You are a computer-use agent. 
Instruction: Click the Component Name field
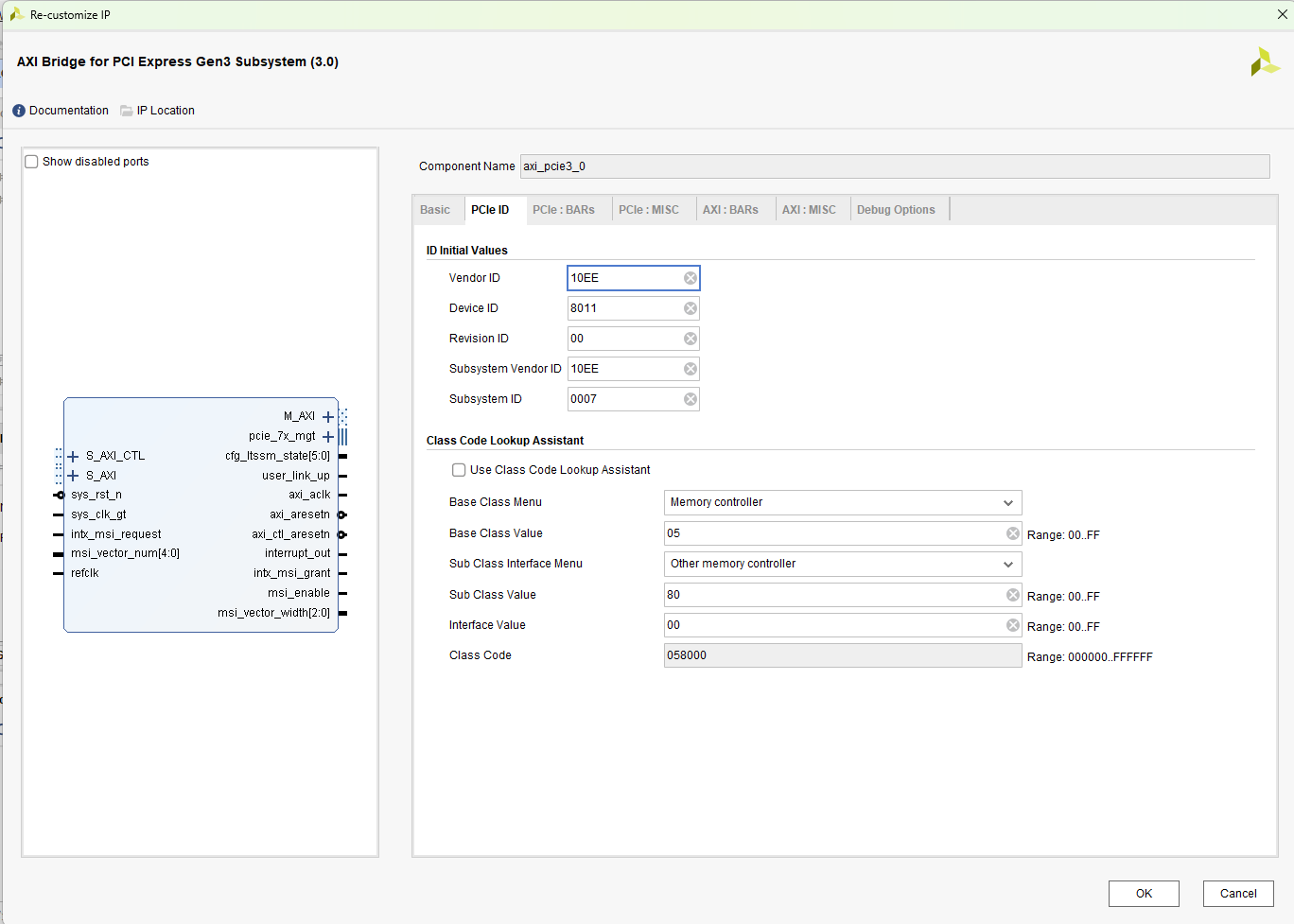[x=895, y=166]
